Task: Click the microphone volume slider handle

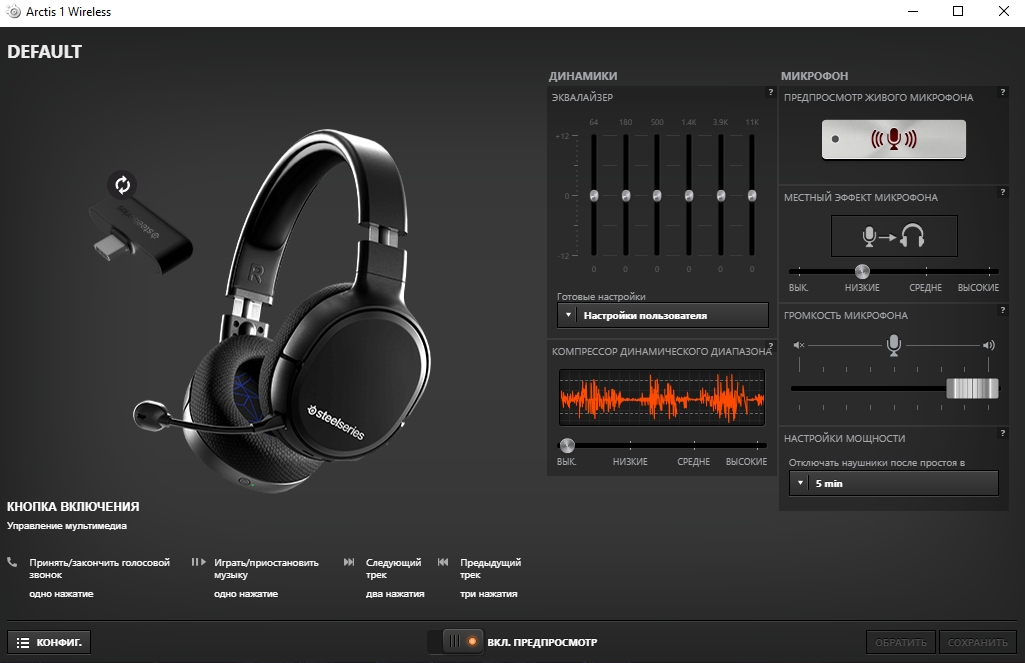Action: click(973, 388)
